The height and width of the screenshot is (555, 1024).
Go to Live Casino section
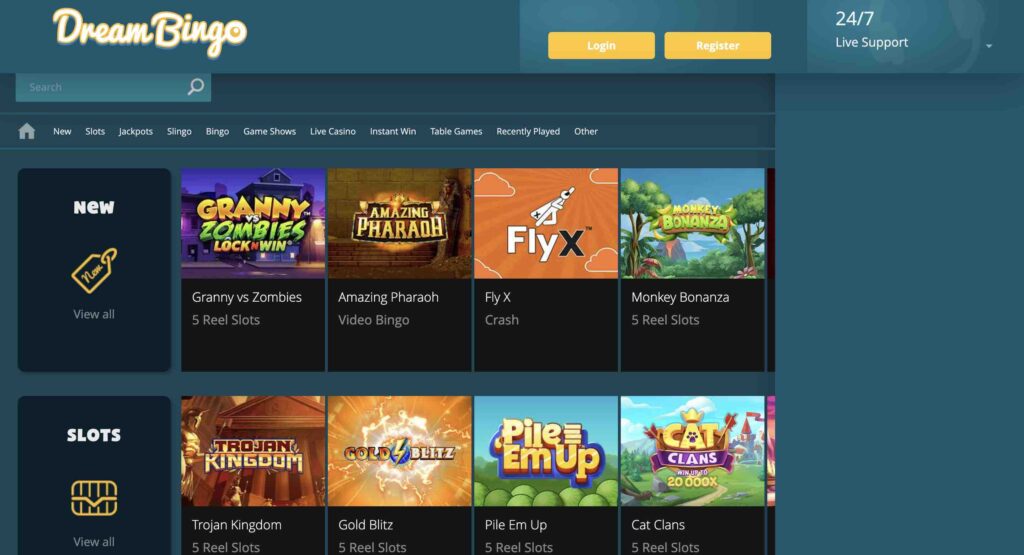click(x=332, y=131)
